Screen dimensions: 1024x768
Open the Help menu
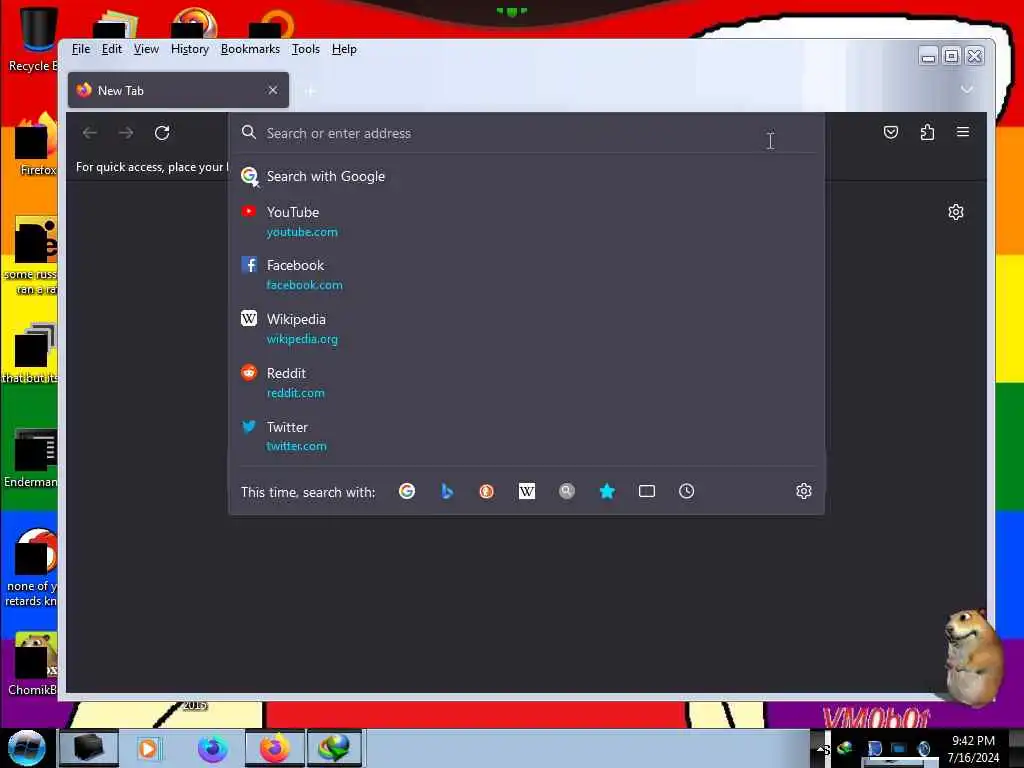pos(344,49)
